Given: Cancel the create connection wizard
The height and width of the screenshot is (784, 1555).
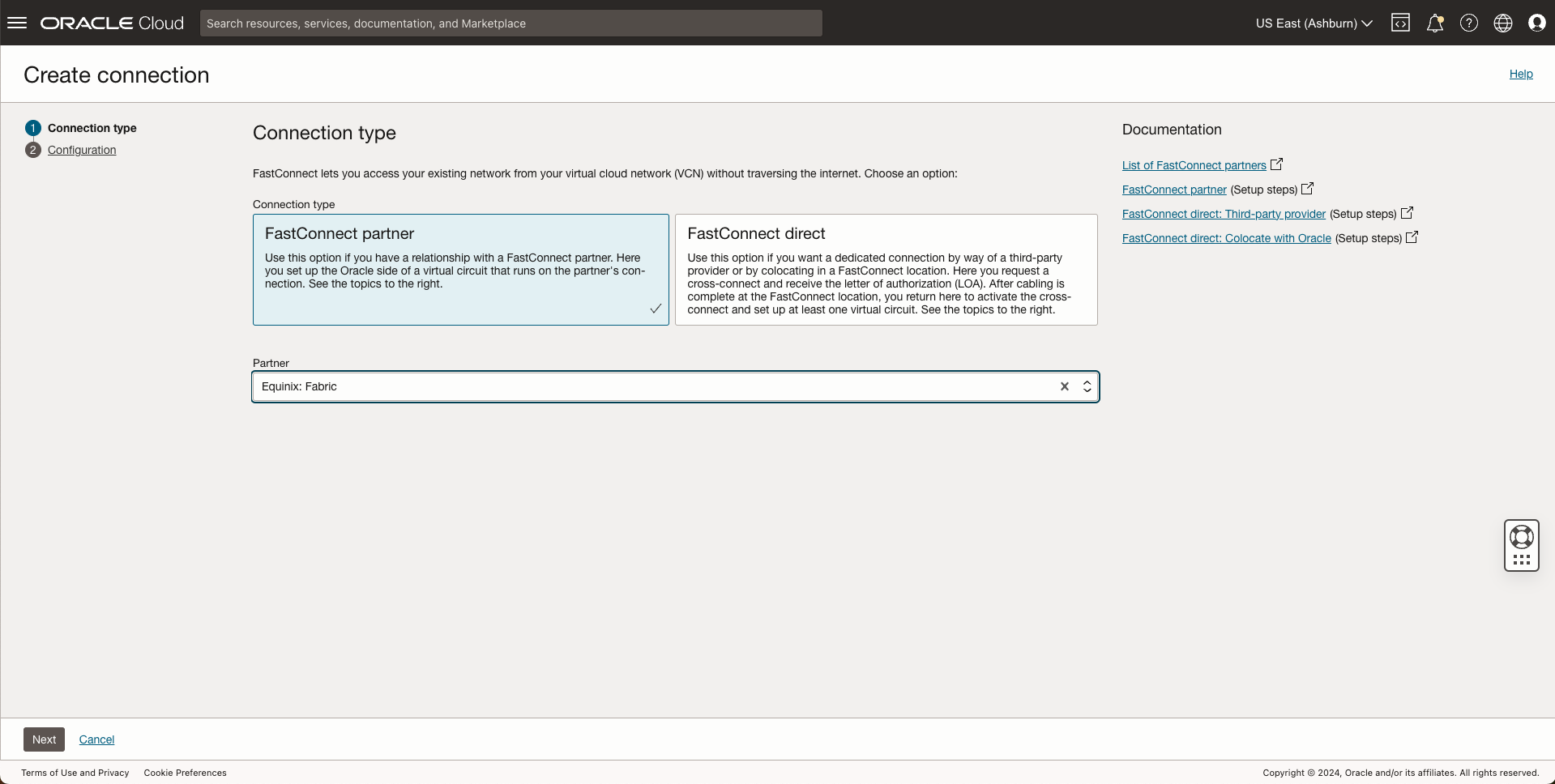Looking at the screenshot, I should pos(96,739).
